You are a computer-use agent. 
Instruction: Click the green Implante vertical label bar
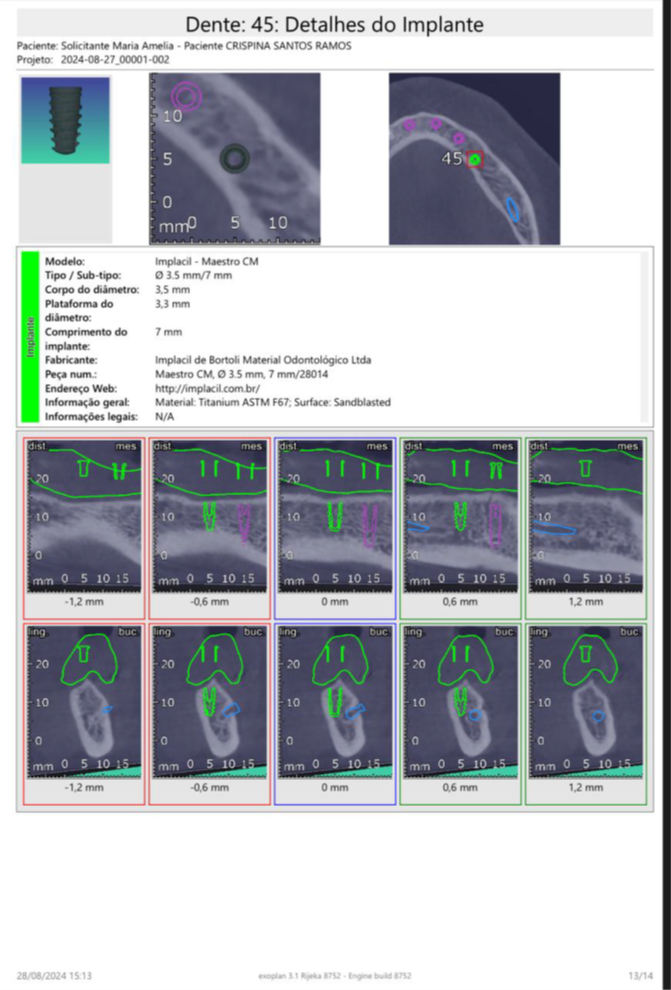pyautogui.click(x=30, y=336)
